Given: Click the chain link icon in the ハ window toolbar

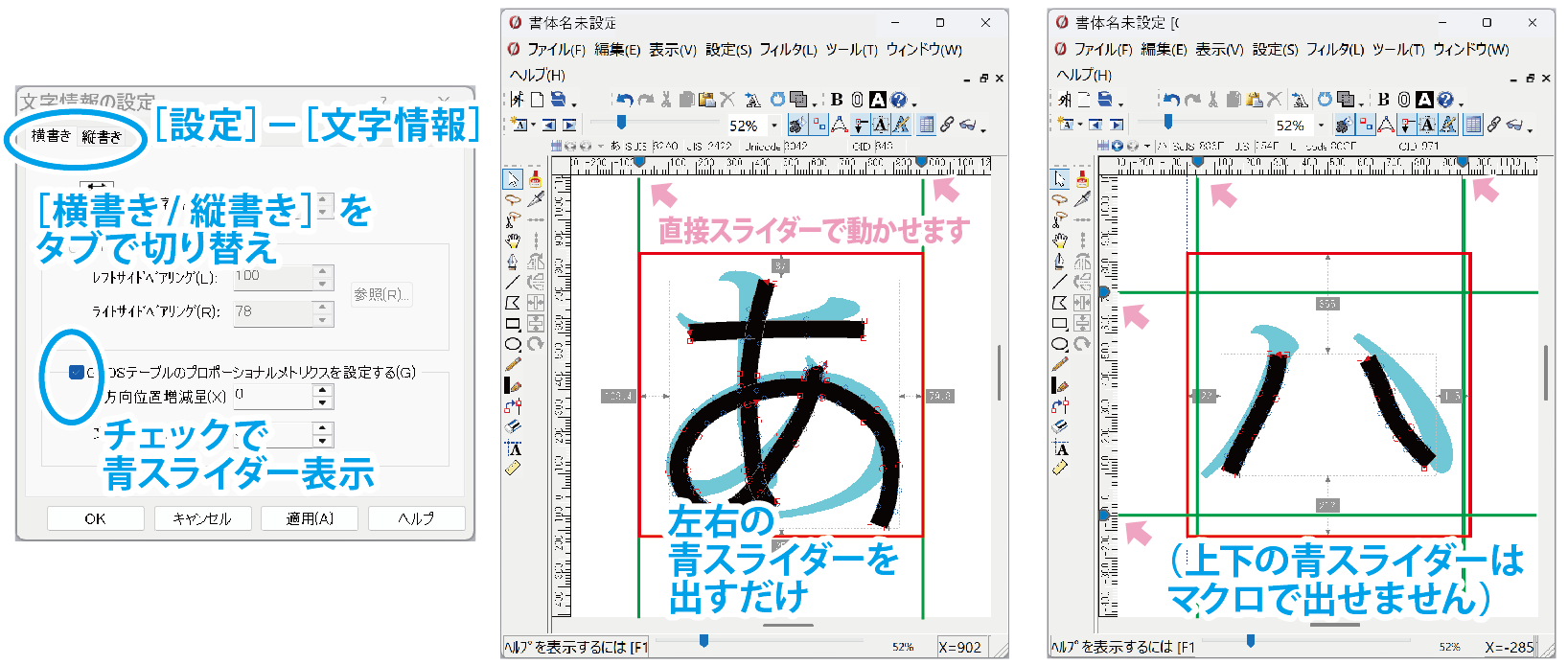Looking at the screenshot, I should 1494,125.
